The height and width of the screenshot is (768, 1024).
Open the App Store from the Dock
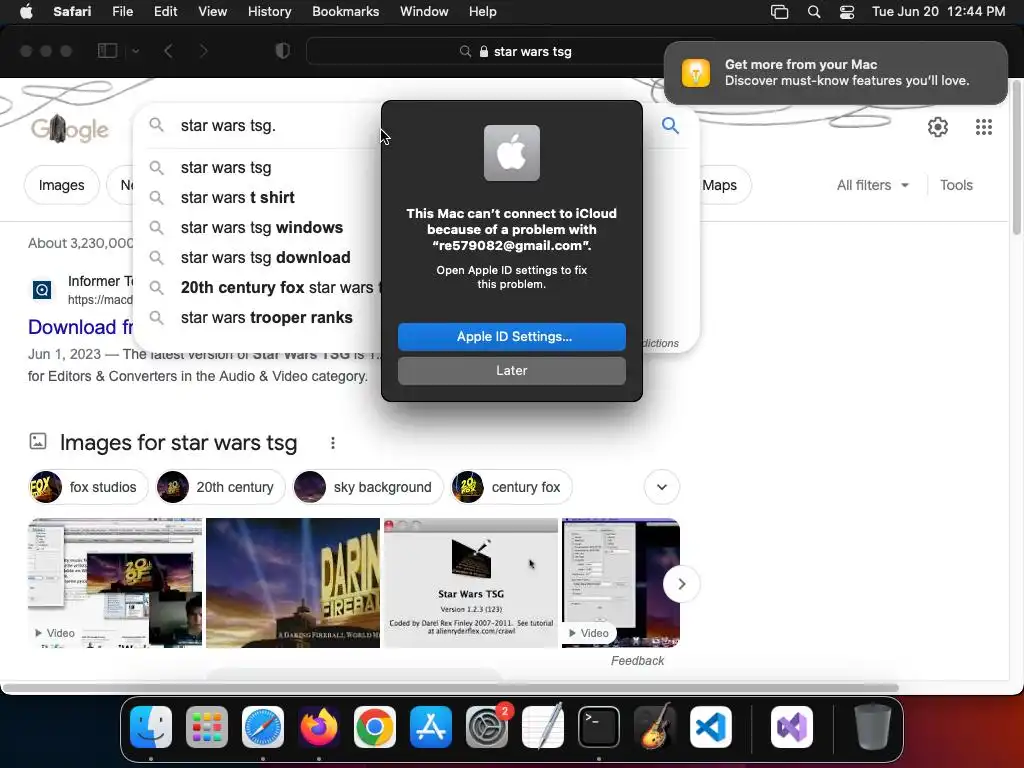click(x=430, y=727)
